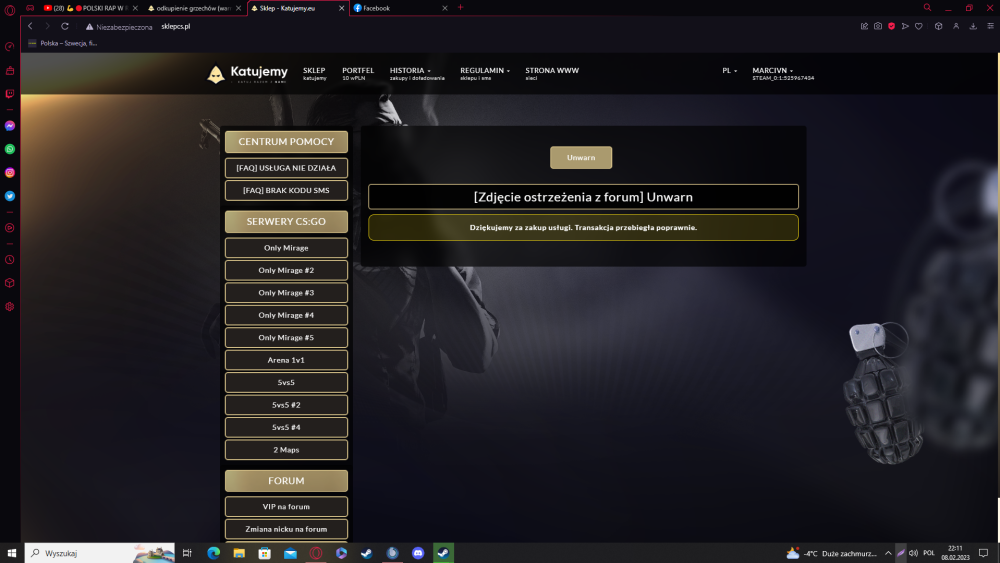
Task: Click the Katujemy logo
Action: coord(247,74)
